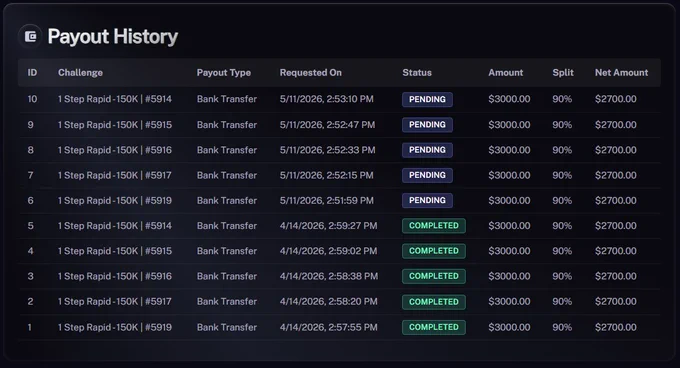
Task: Click the $2700.00 net amount in row 1
Action: 616,327
